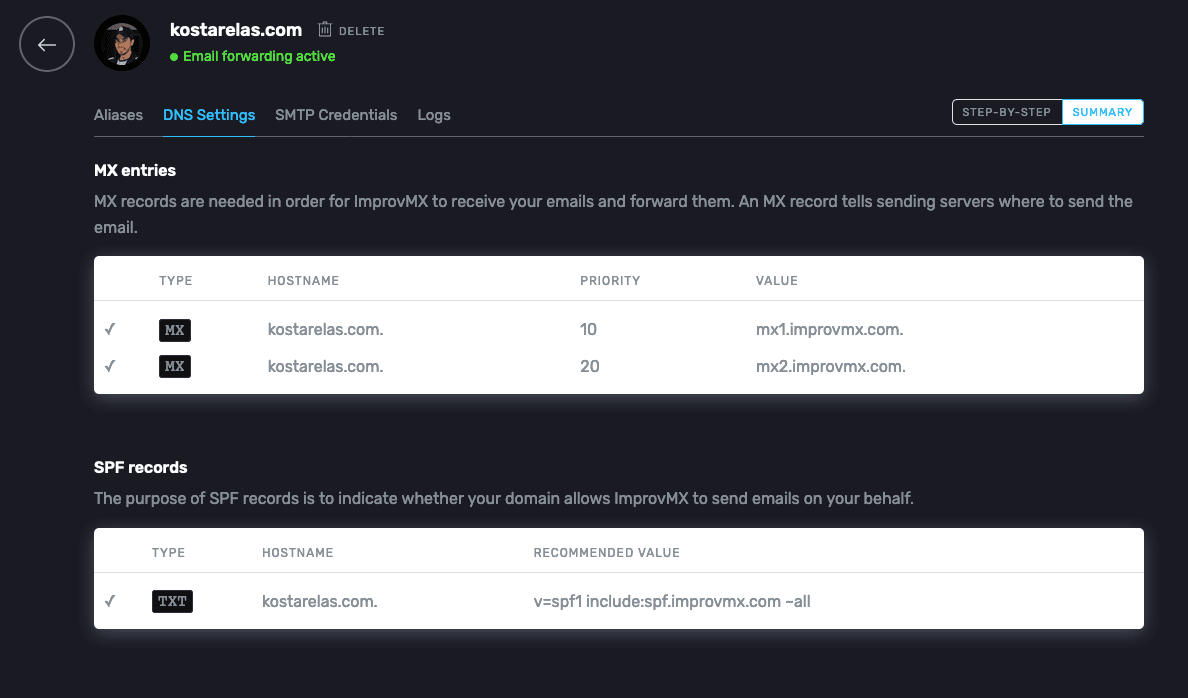The image size is (1188, 698).
Task: Click the back arrow circle button
Action: pyautogui.click(x=47, y=45)
